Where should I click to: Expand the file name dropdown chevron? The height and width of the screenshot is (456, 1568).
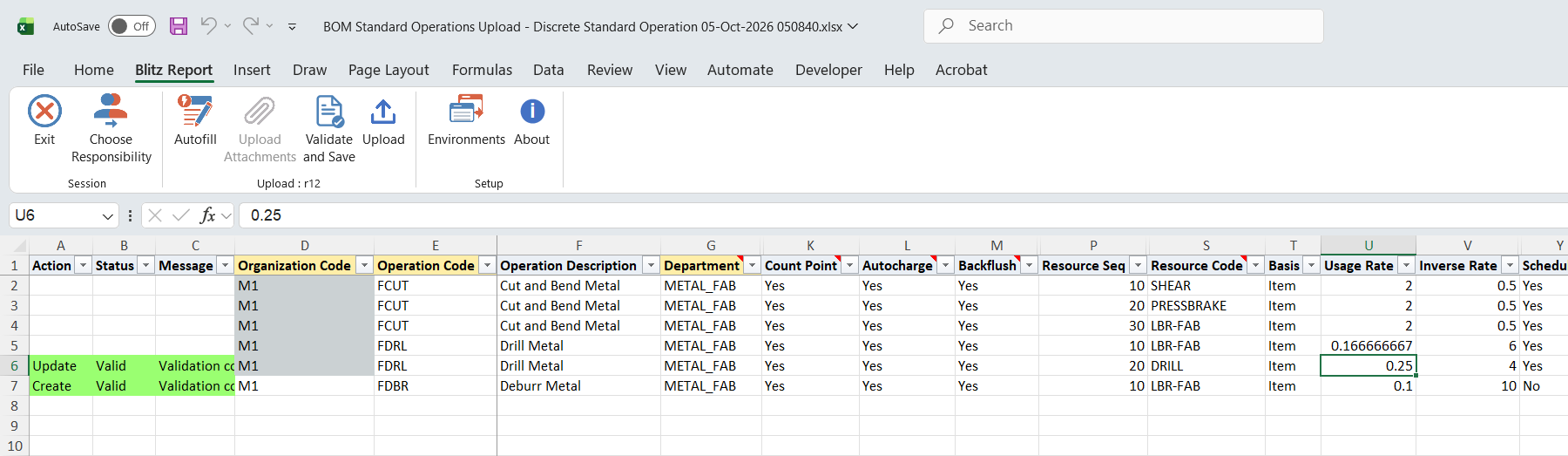point(853,26)
